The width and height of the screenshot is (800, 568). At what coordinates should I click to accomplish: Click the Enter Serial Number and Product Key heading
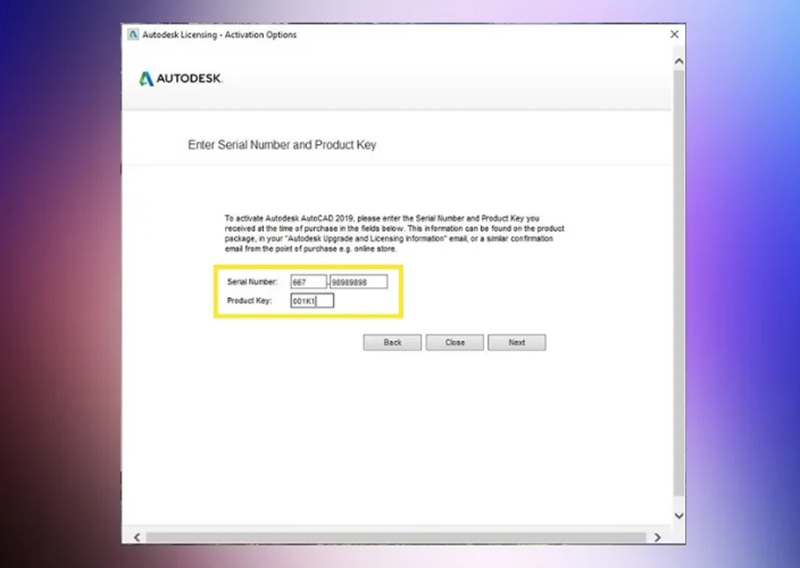(282, 145)
